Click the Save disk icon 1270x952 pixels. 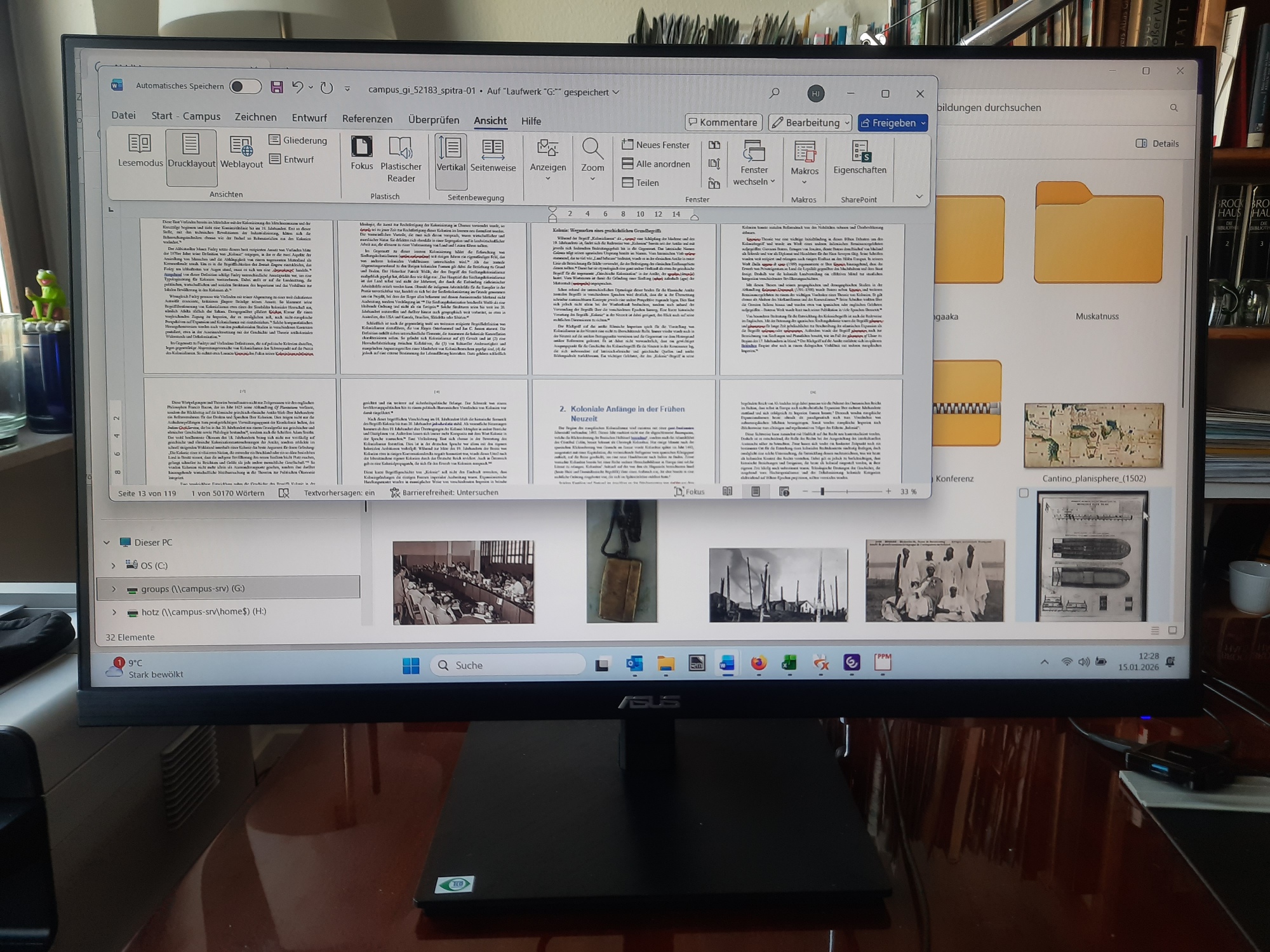[277, 87]
